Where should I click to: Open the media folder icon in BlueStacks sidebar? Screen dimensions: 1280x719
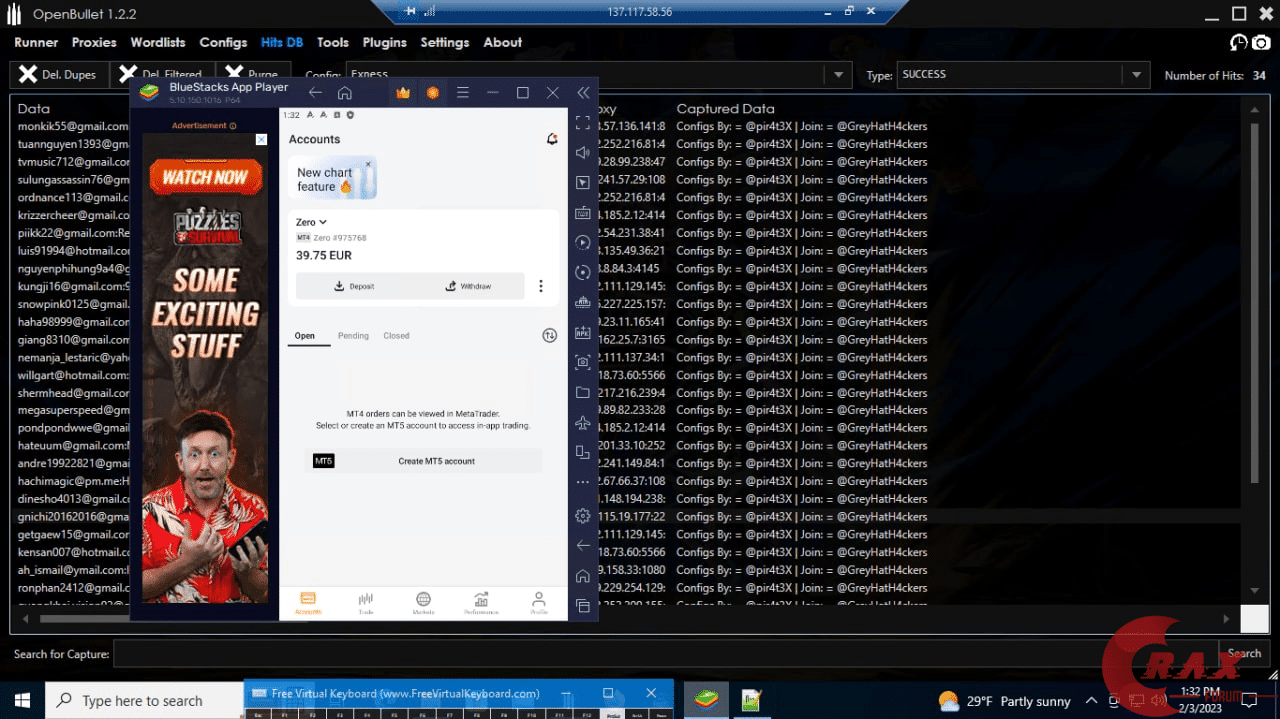coord(583,392)
